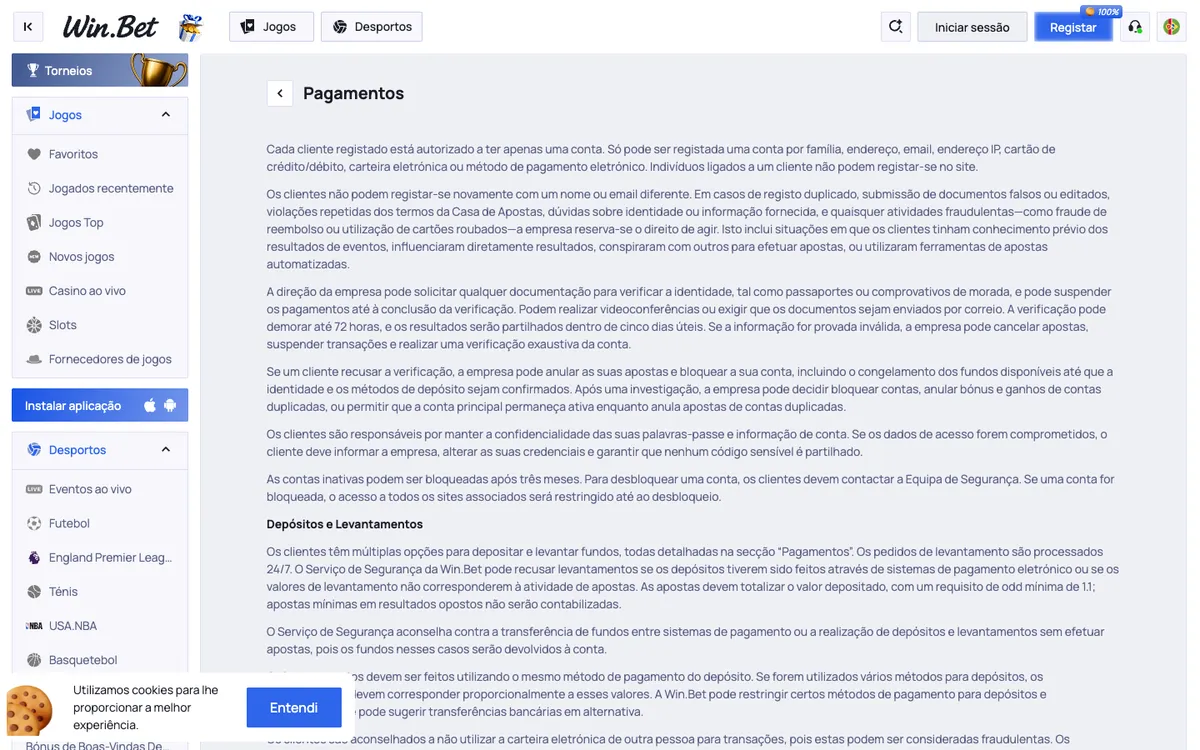Click the 100% bonus badge on Registar
Screen dimensions: 1200x750
tap(1102, 11)
